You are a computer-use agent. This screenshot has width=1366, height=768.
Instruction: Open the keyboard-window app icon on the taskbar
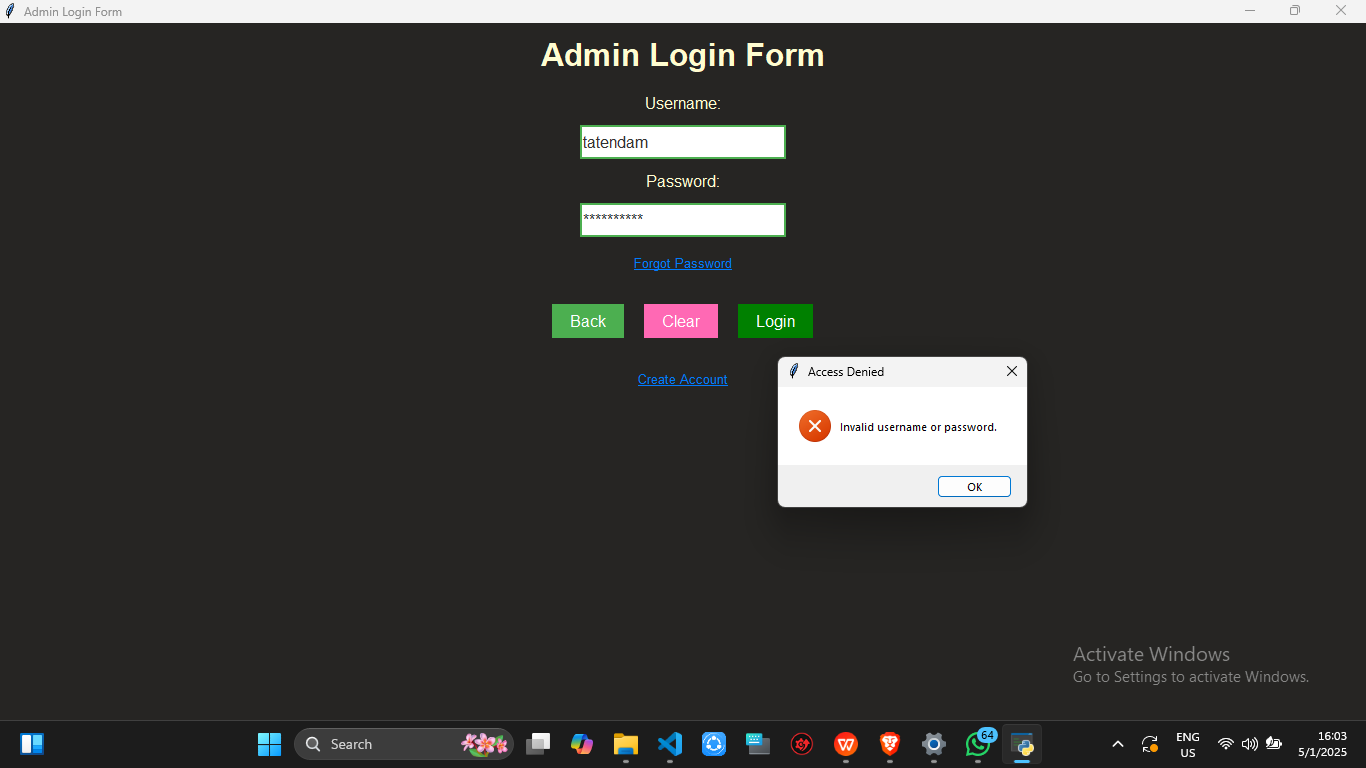[x=758, y=744]
